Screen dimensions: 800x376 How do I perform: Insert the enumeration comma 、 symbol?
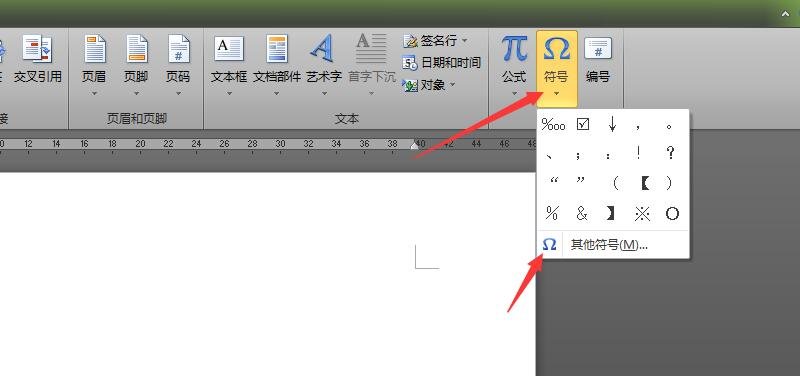(x=548, y=156)
